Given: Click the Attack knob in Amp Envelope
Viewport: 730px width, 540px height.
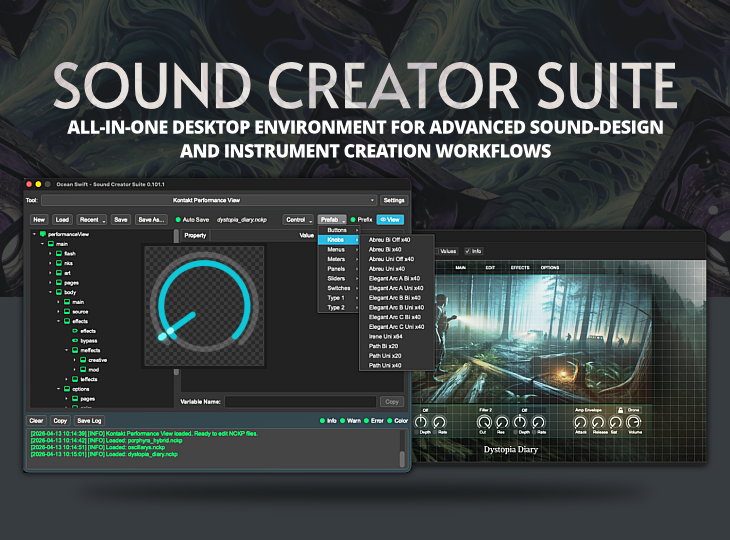Looking at the screenshot, I should coord(580,422).
